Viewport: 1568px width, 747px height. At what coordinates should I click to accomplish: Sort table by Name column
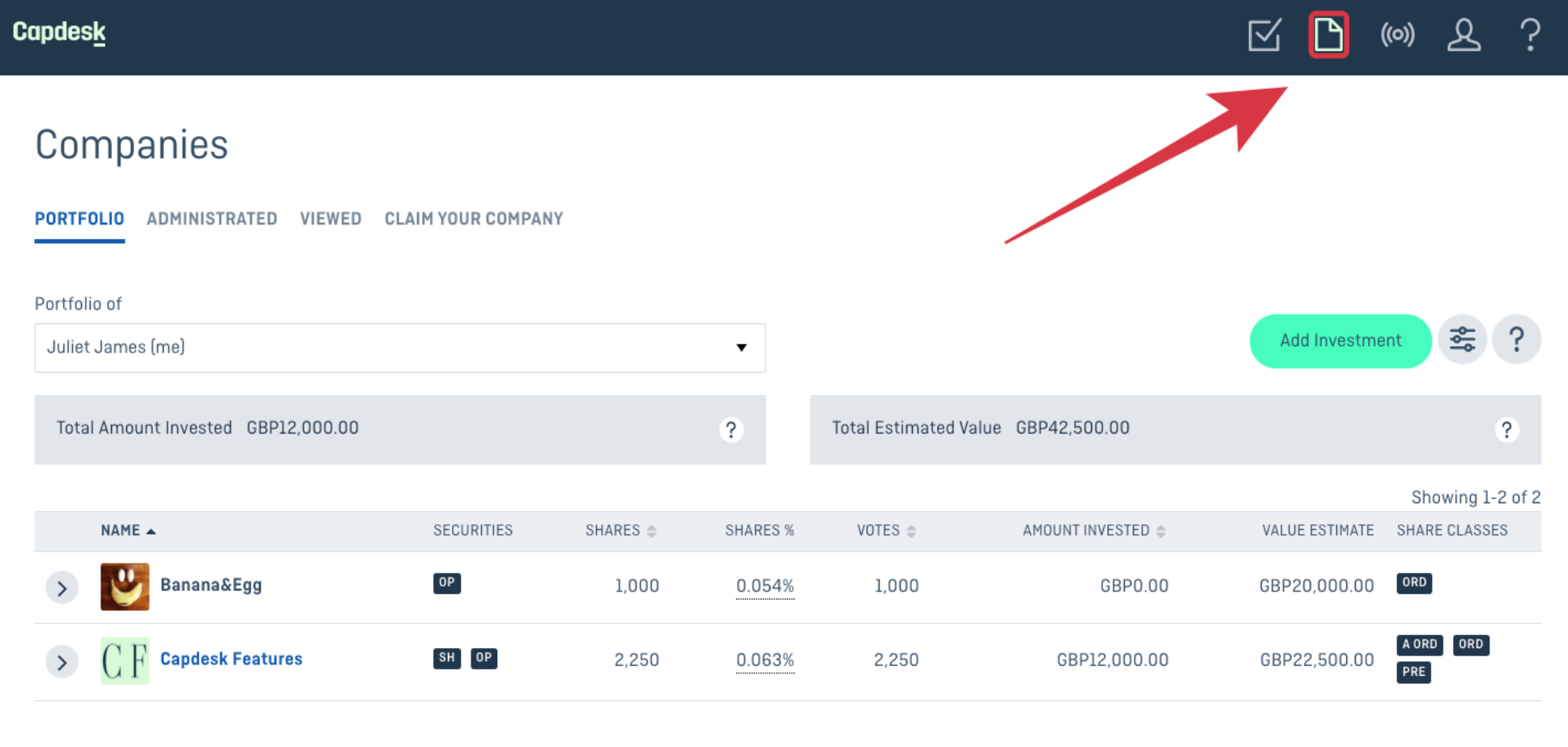(x=128, y=531)
